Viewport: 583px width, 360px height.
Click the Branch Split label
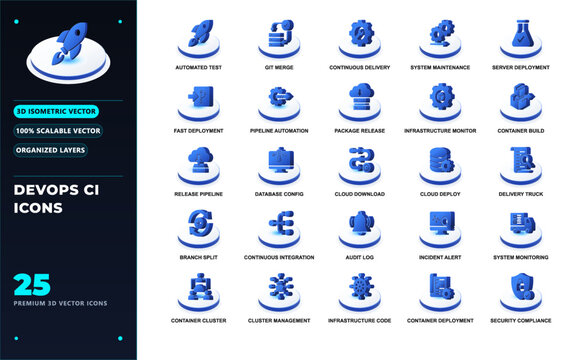coord(199,257)
